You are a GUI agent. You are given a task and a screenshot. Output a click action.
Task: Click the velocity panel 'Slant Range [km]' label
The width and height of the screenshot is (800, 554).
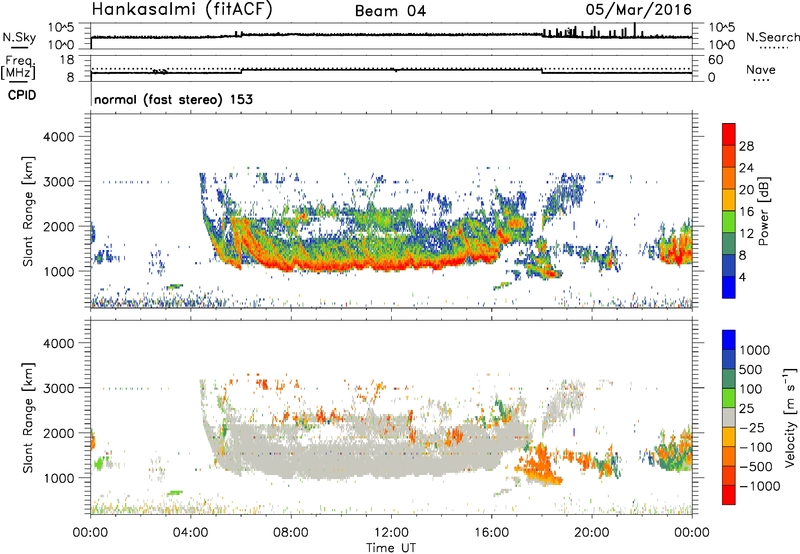click(29, 417)
